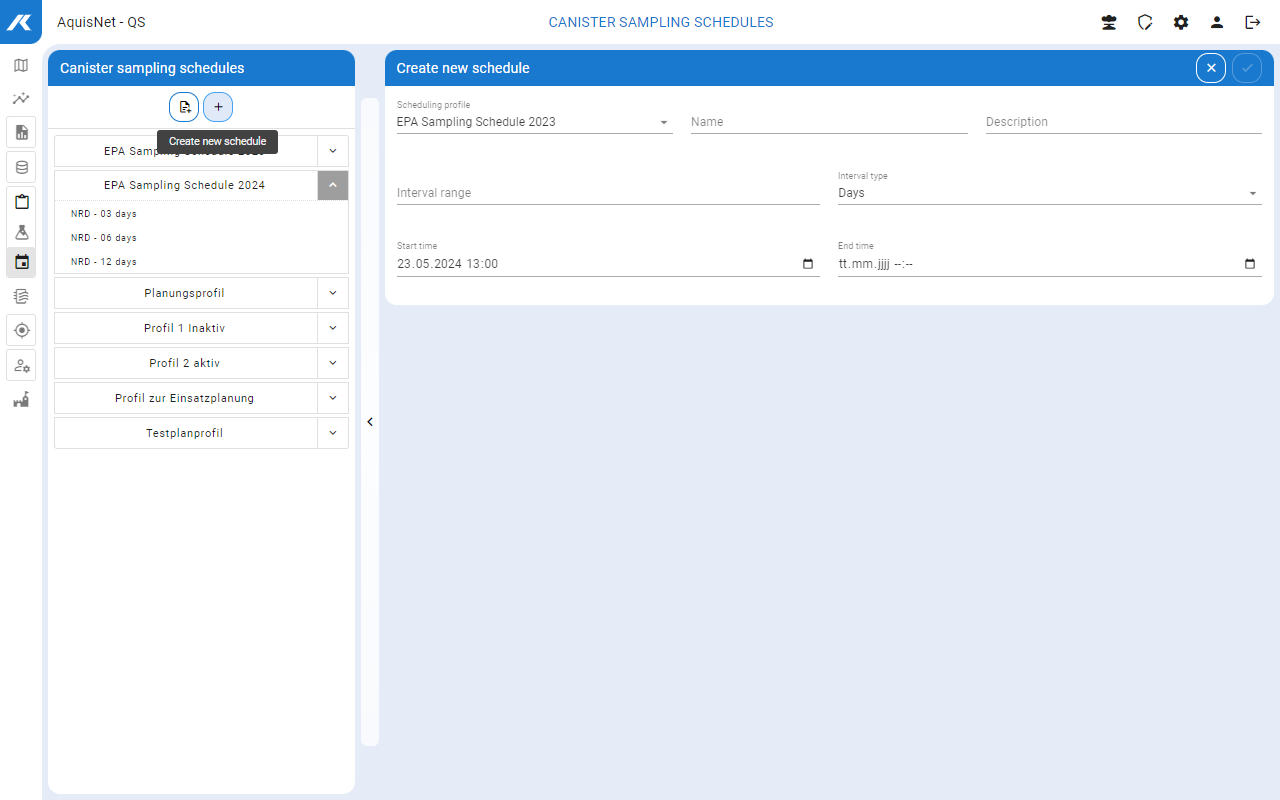Click the Name input field

(828, 122)
